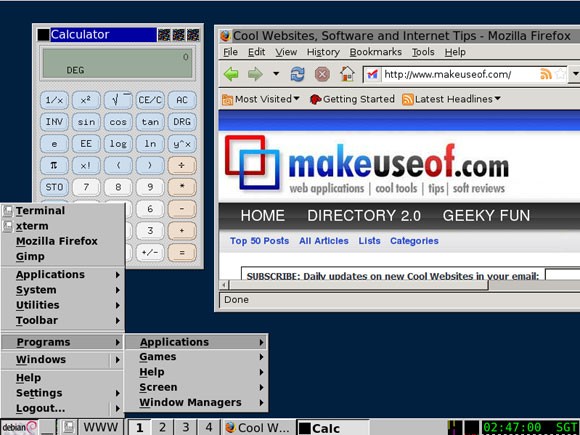This screenshot has width=580, height=435.
Task: Click the π key on Calculator
Action: click(54, 165)
